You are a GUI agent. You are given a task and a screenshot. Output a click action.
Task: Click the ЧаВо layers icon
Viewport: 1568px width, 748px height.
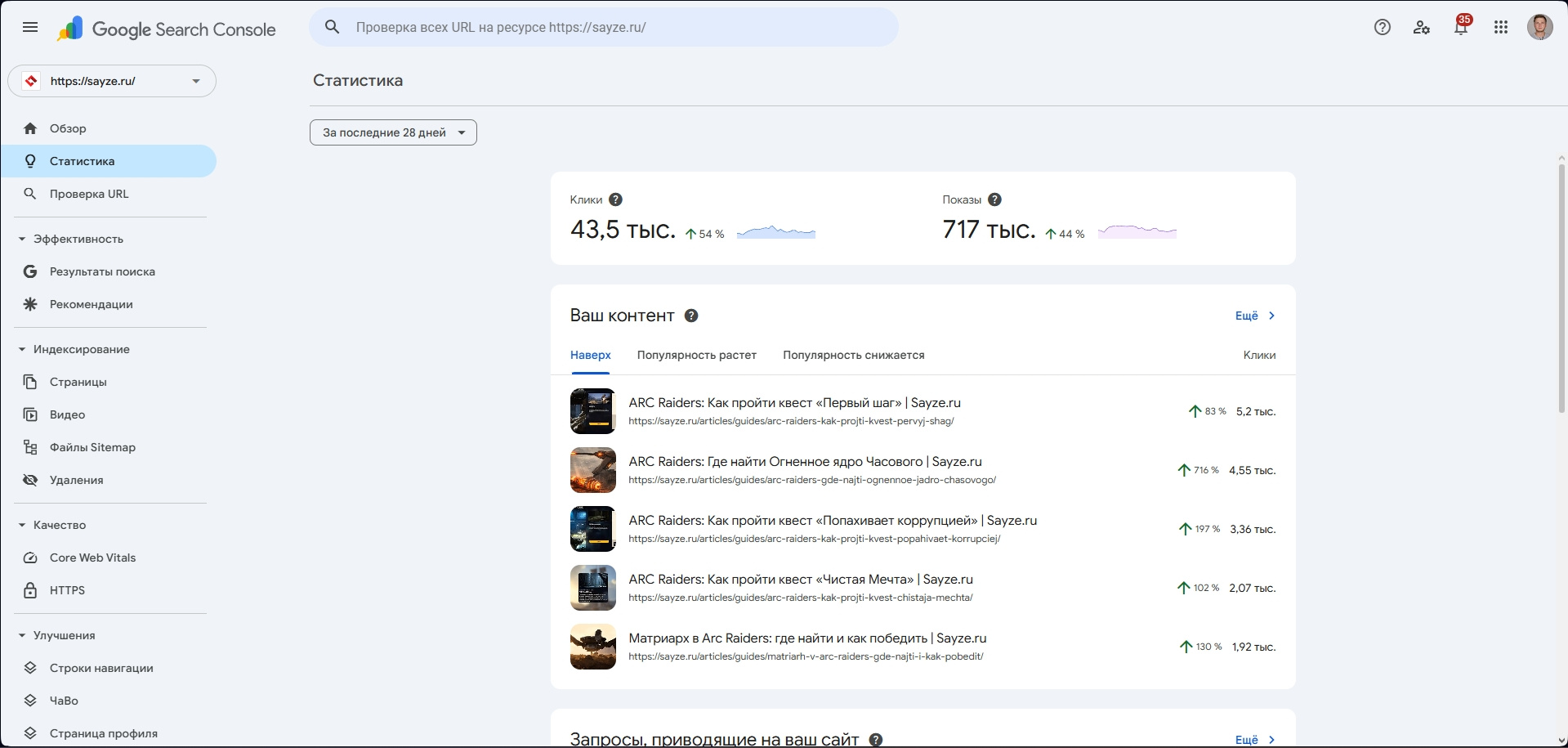[30, 701]
